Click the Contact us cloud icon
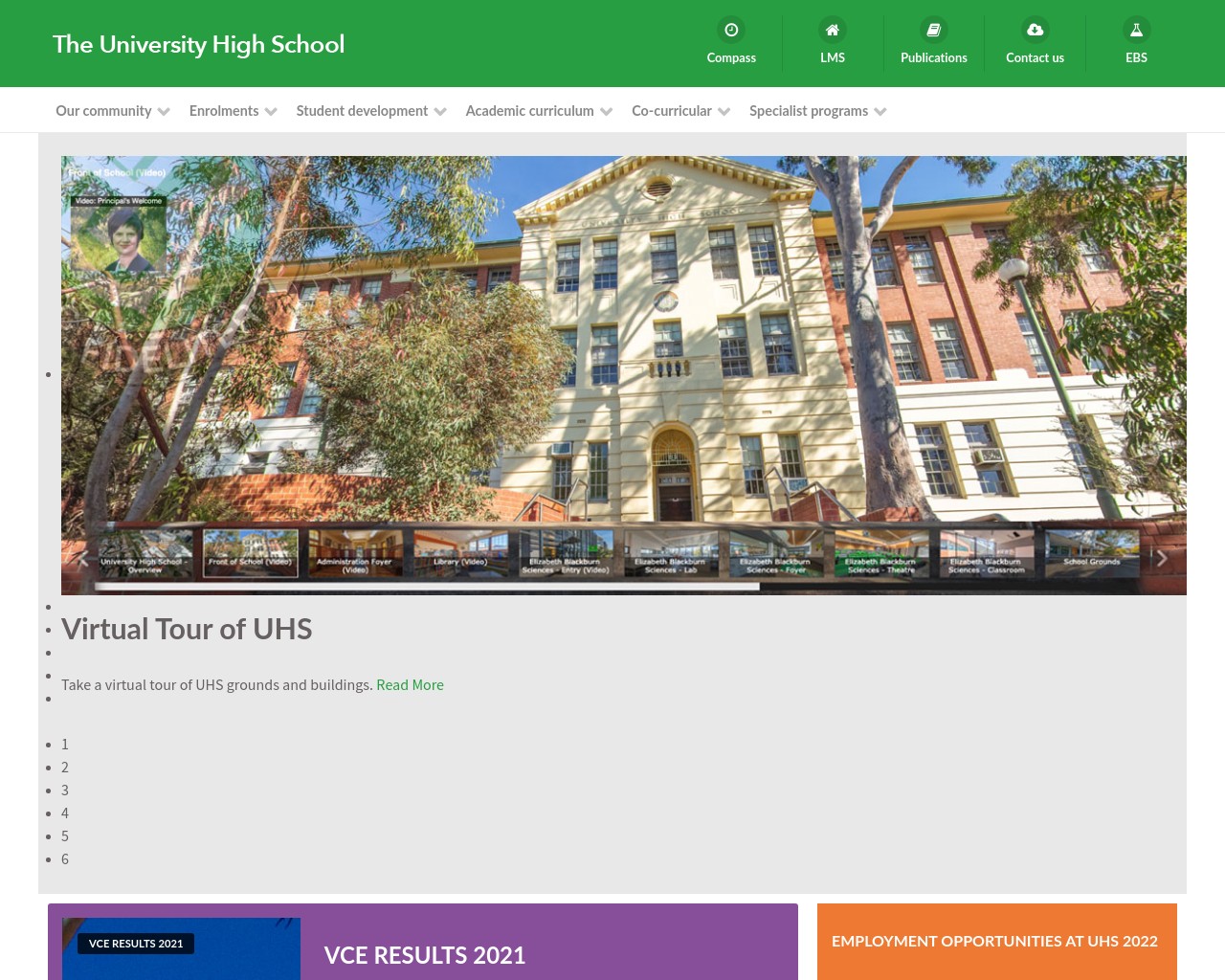Screen dimensions: 1225x980 click(1035, 30)
